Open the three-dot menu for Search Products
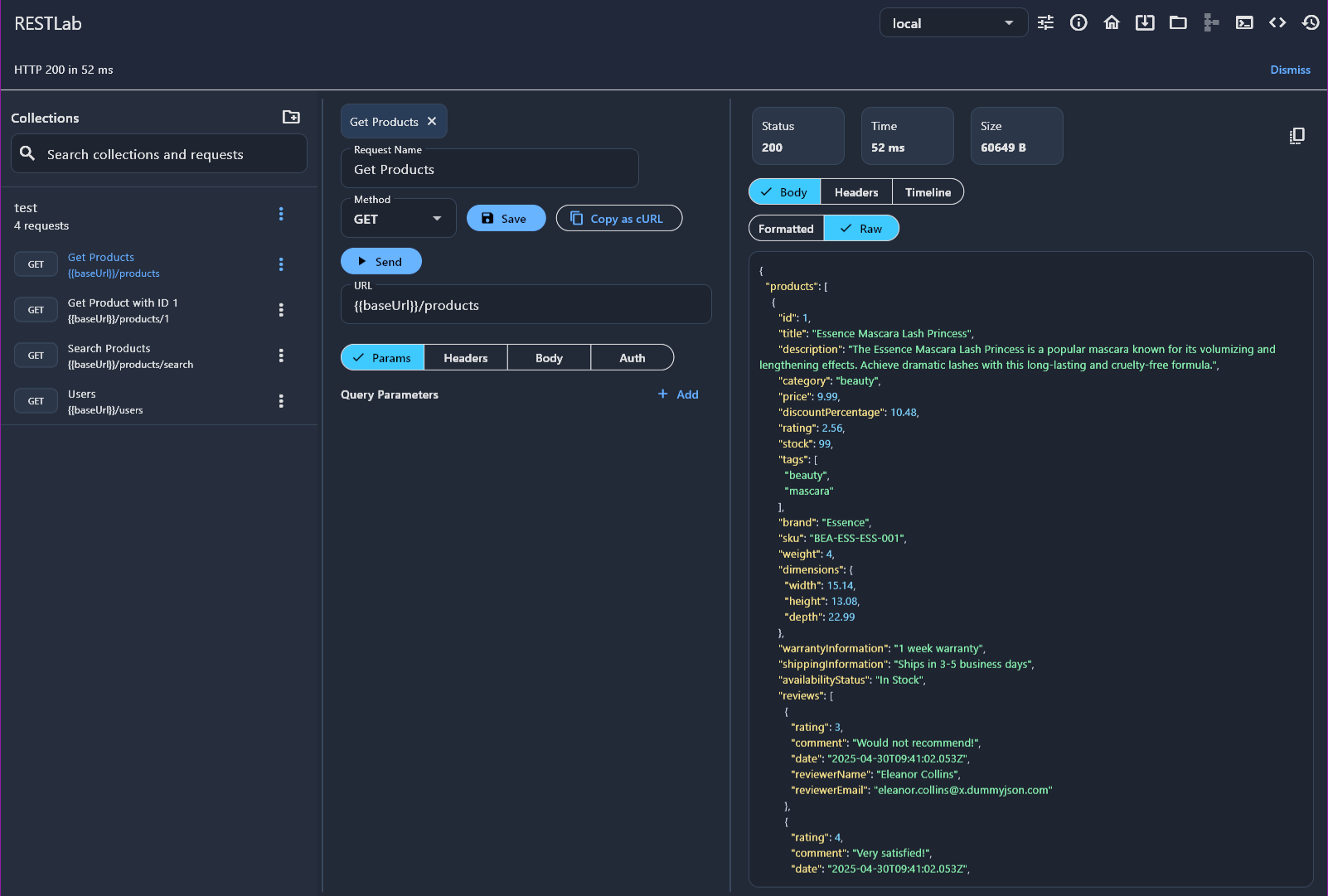Viewport: 1328px width, 896px height. 281,356
